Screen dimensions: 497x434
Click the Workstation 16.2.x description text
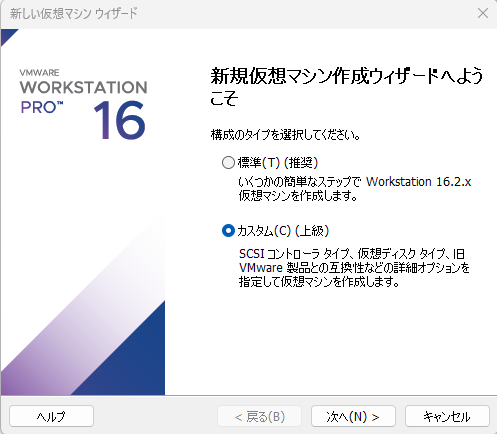click(355, 189)
